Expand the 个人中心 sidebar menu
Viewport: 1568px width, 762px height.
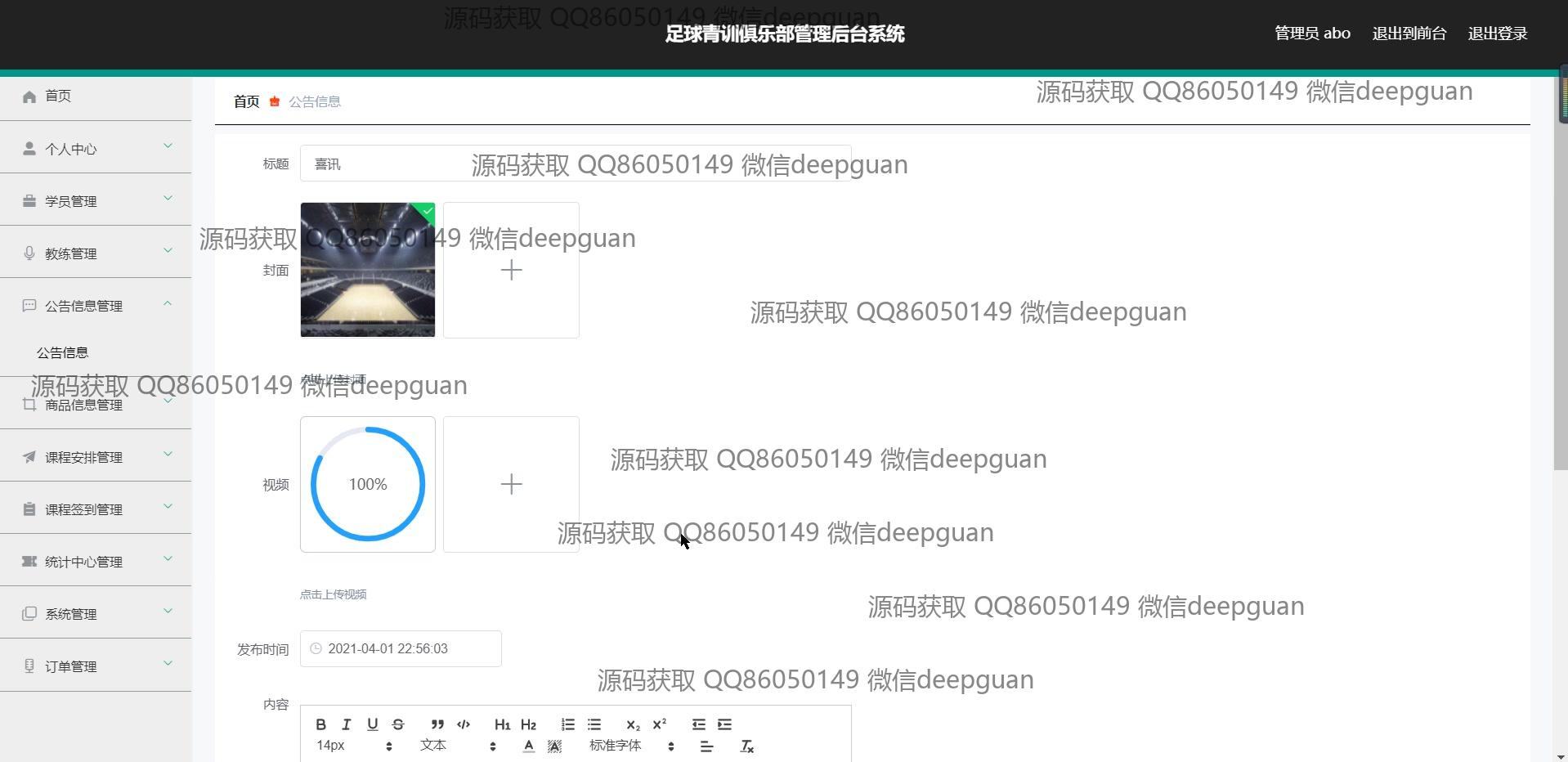click(x=96, y=148)
